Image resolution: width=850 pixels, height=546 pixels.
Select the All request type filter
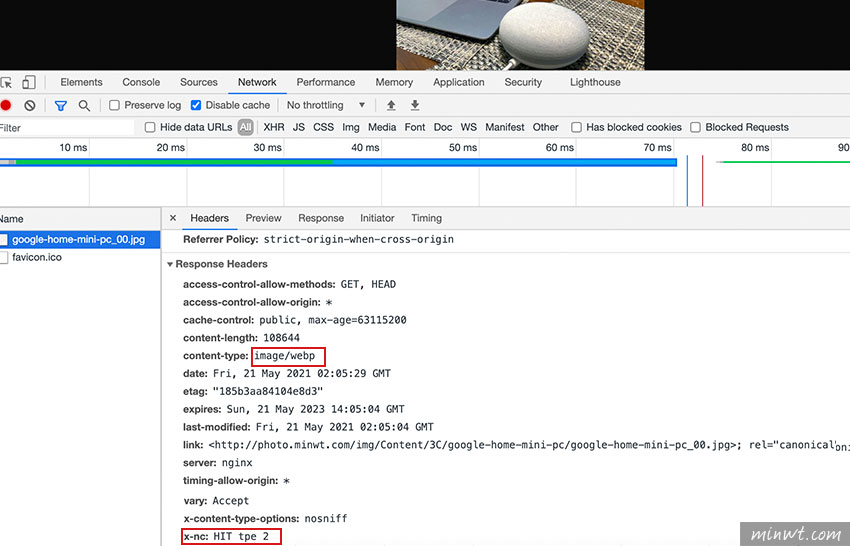(246, 127)
